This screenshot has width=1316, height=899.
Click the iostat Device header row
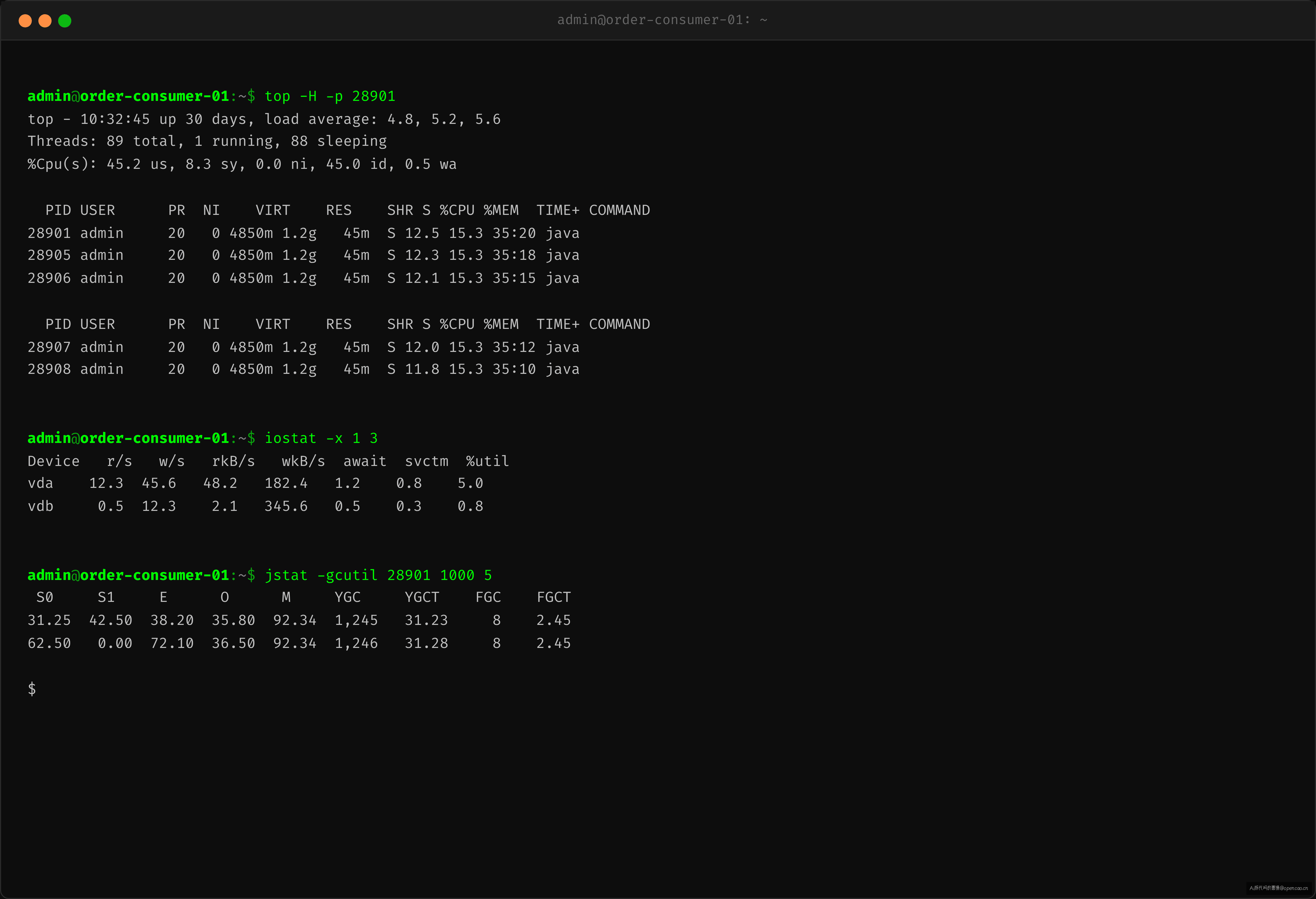(268, 461)
